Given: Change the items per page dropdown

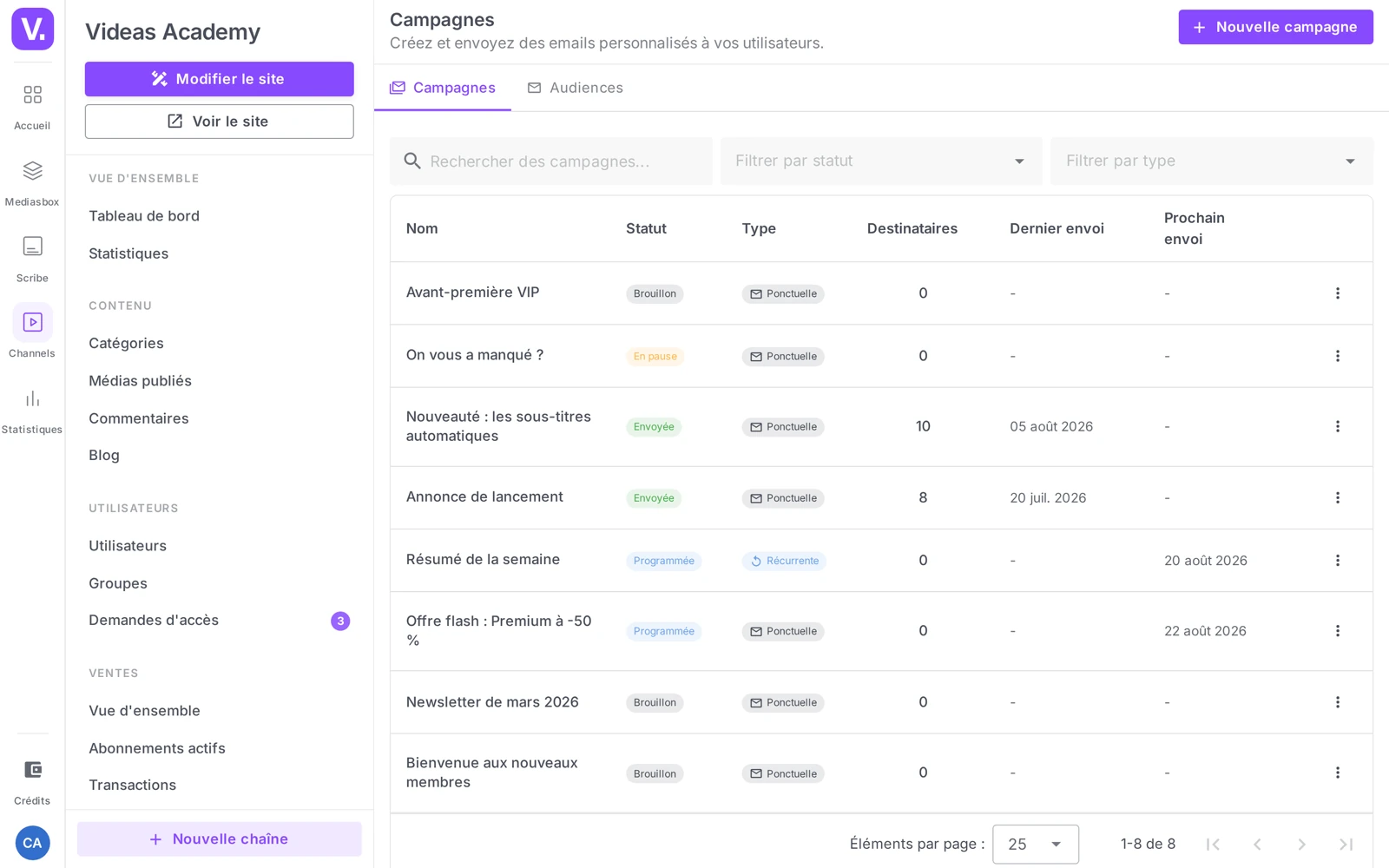Looking at the screenshot, I should (x=1036, y=844).
